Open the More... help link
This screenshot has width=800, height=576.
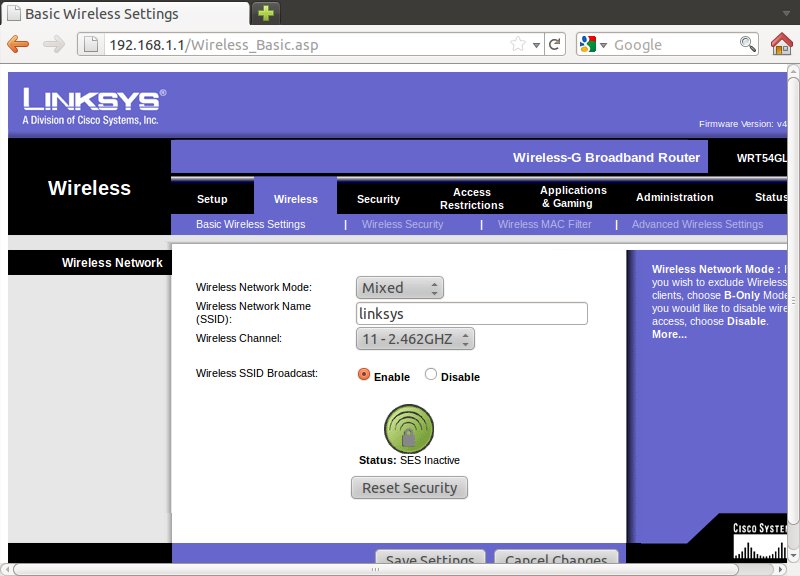click(x=669, y=334)
